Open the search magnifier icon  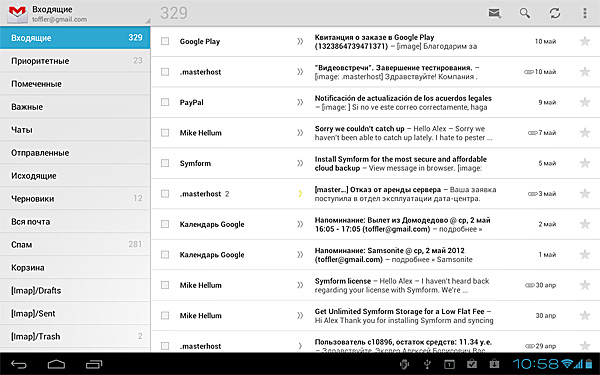click(525, 13)
